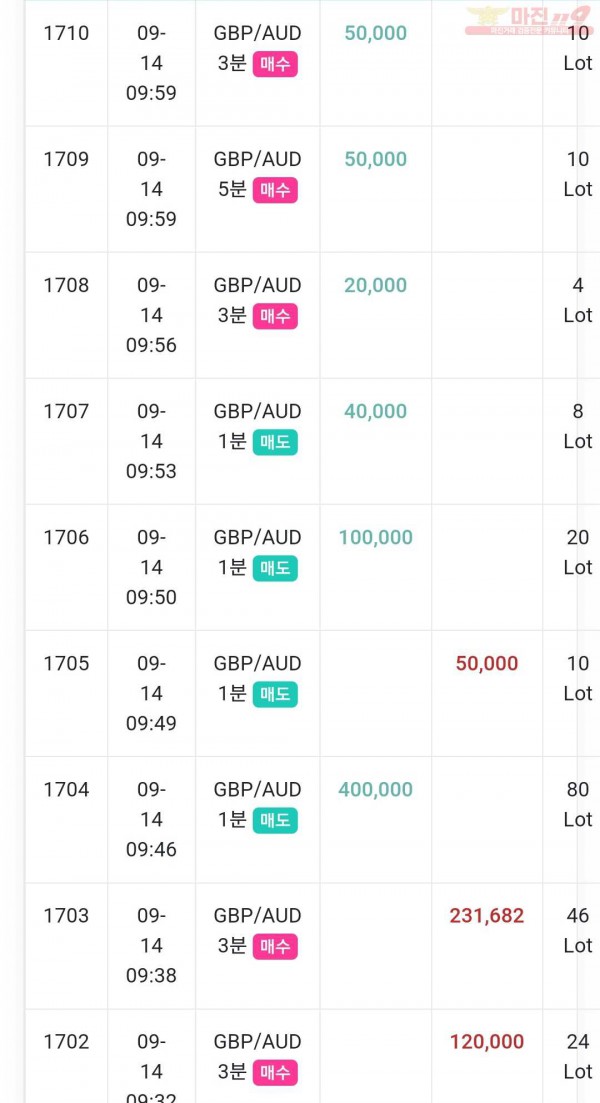Select order number 1704
Viewport: 600px width, 1103px height.
tap(66, 789)
